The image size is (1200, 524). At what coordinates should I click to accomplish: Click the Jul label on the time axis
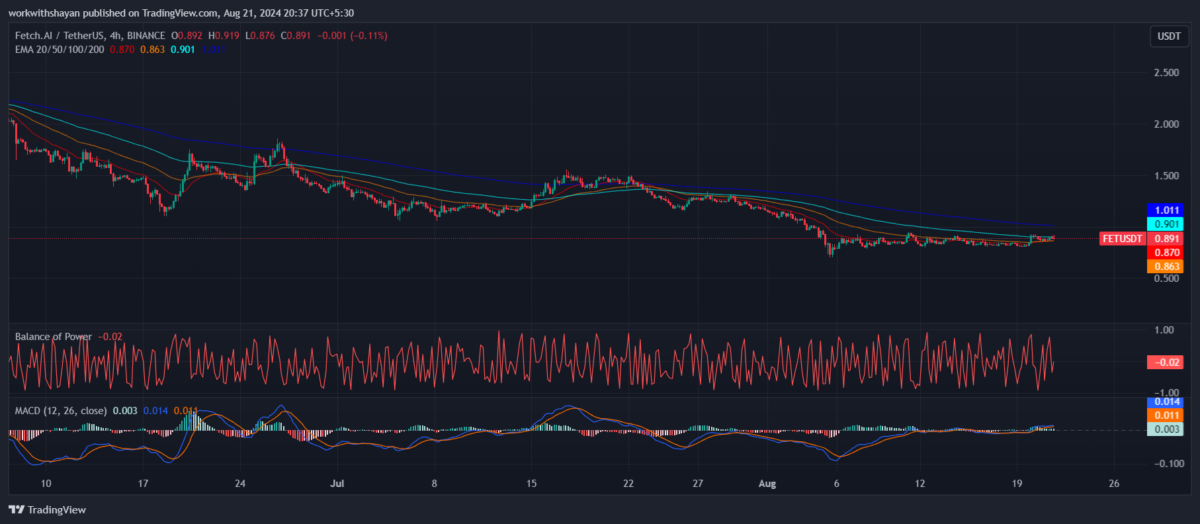pos(337,483)
